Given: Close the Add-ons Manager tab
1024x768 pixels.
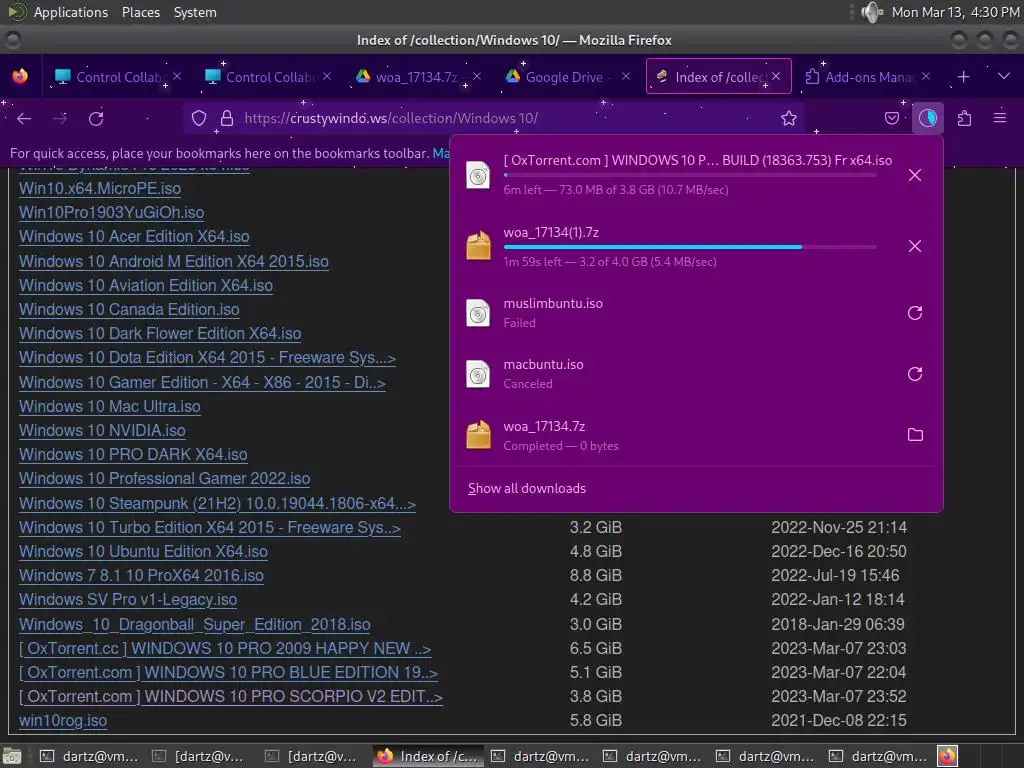Looking at the screenshot, I should (x=926, y=76).
